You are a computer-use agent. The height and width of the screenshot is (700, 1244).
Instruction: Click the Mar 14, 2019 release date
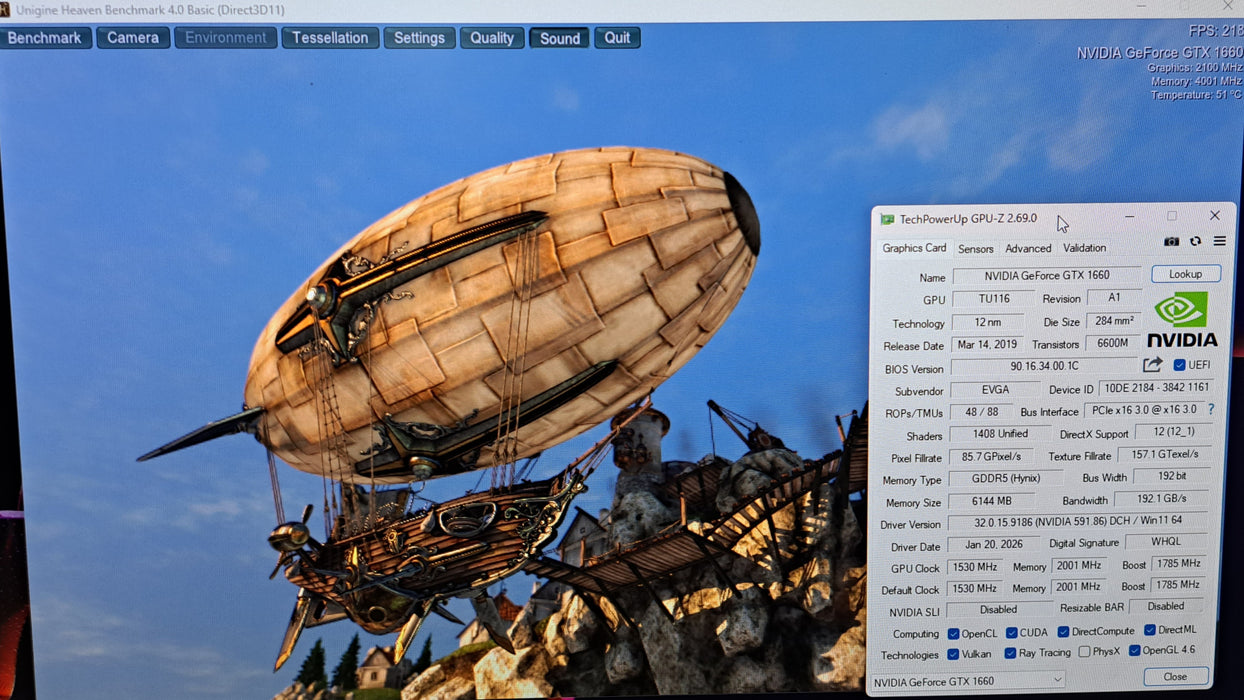coord(987,345)
